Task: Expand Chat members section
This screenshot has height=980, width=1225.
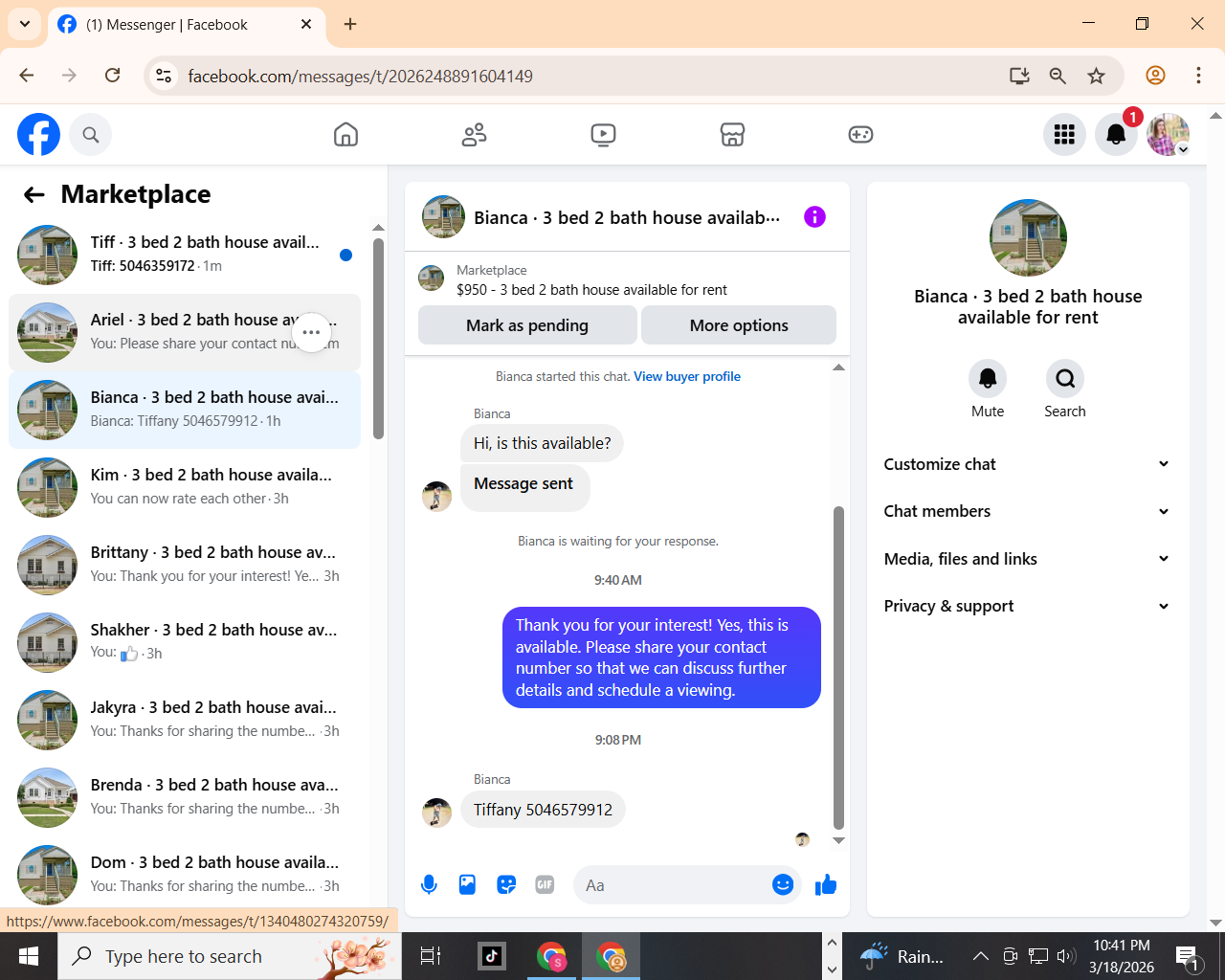Action: [1027, 511]
